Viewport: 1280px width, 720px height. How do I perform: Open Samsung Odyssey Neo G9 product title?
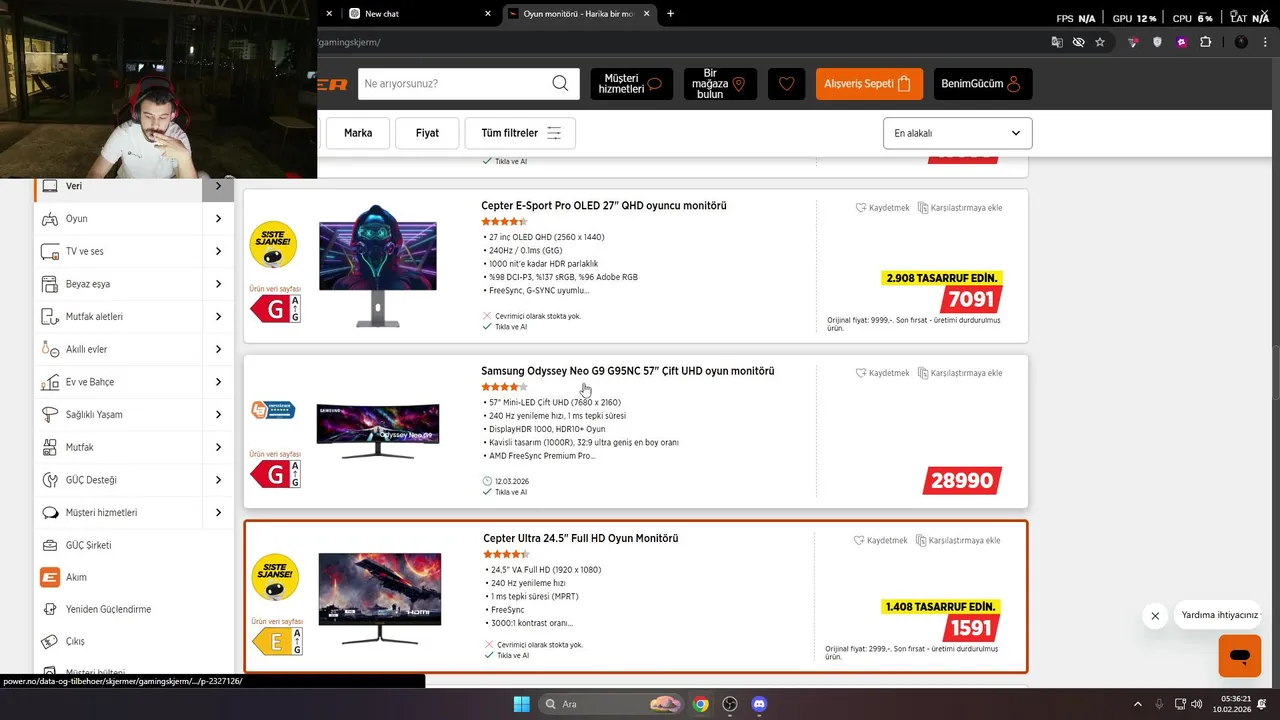click(628, 371)
